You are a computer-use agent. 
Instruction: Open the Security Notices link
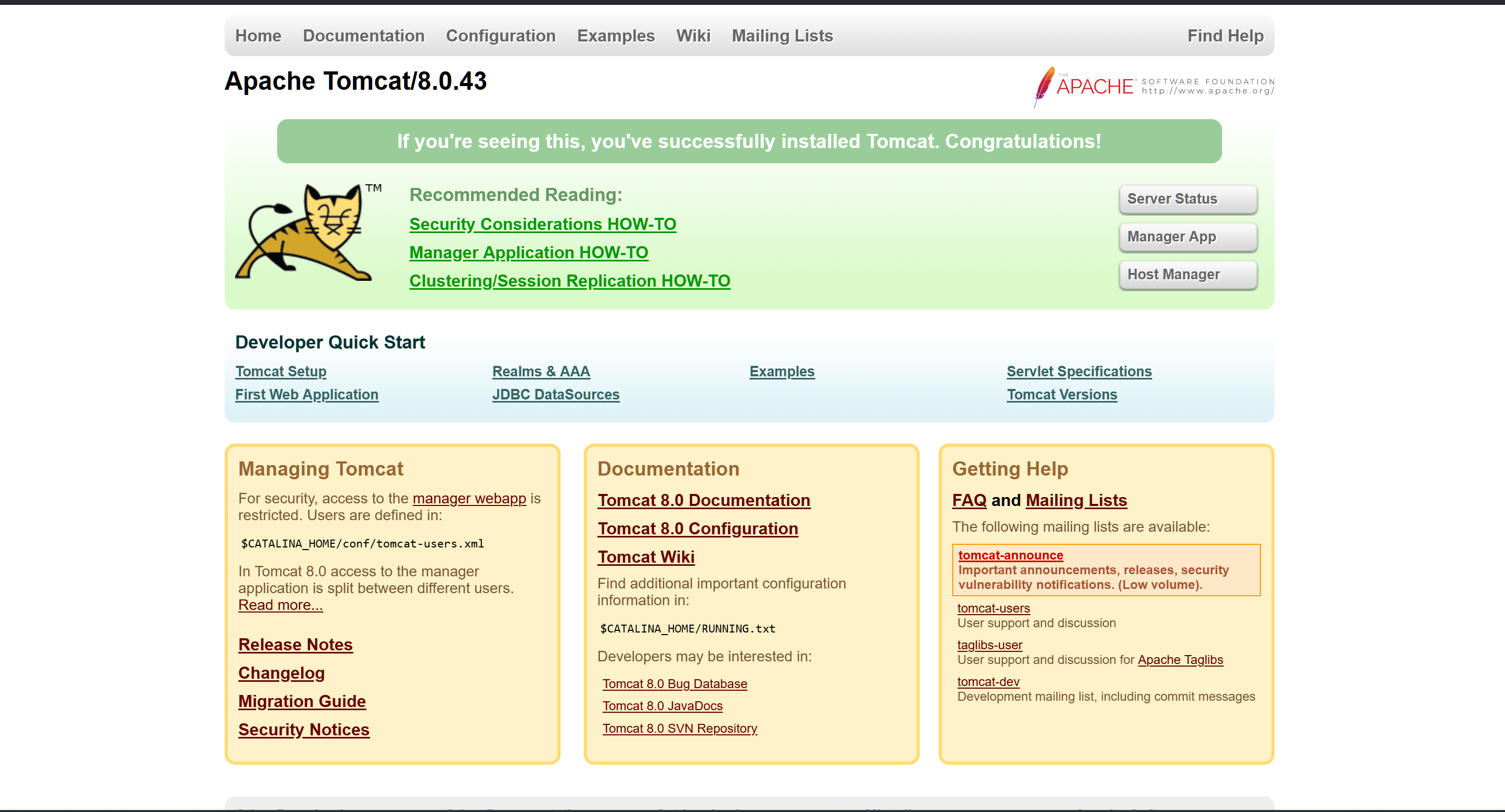point(304,730)
